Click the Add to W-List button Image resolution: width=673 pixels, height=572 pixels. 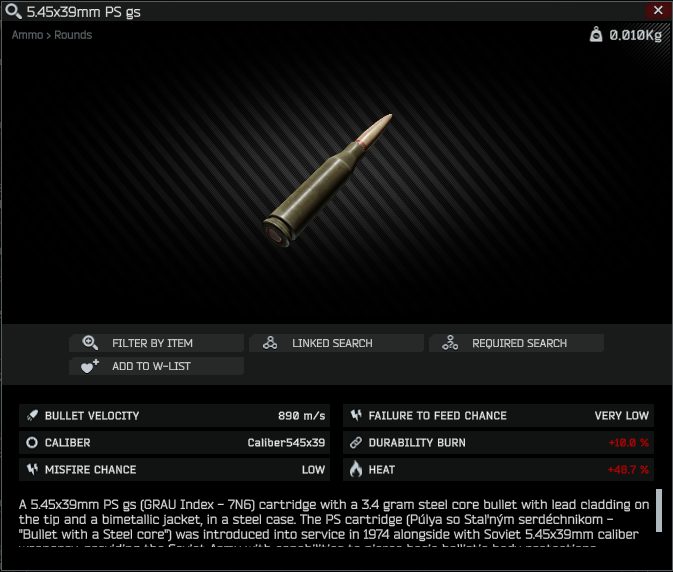point(156,366)
